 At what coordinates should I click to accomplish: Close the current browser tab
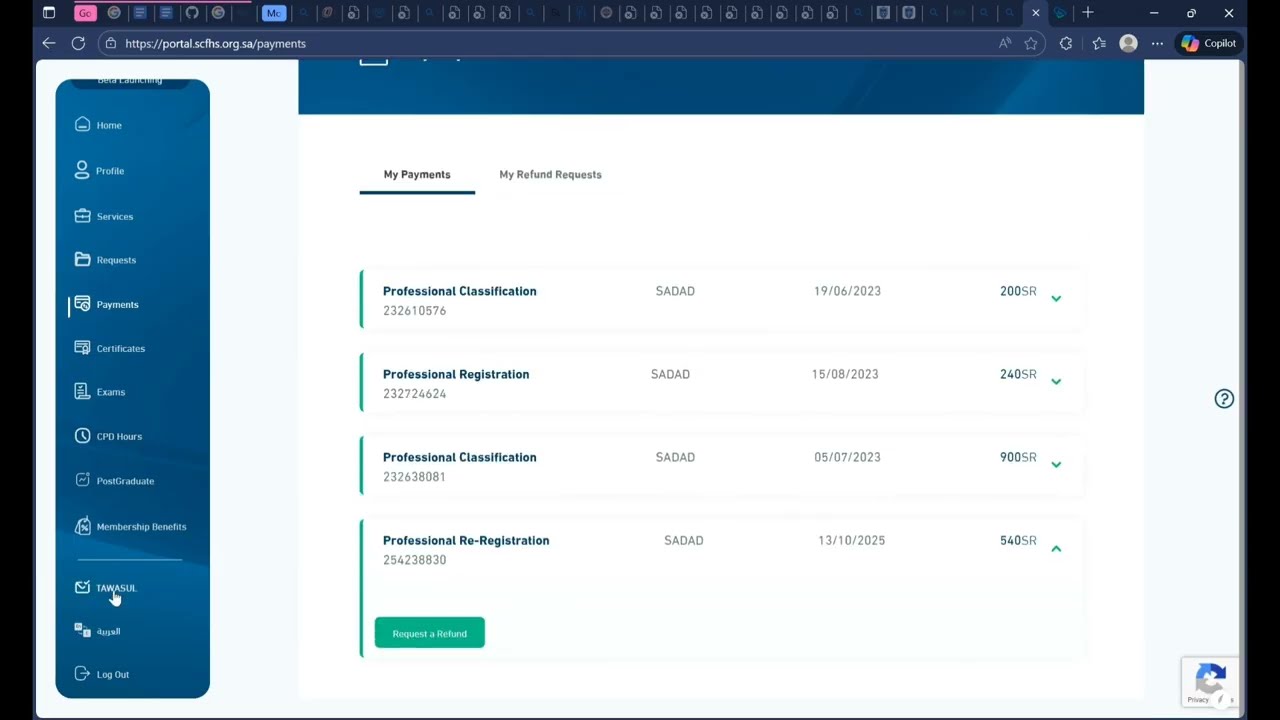(1036, 13)
